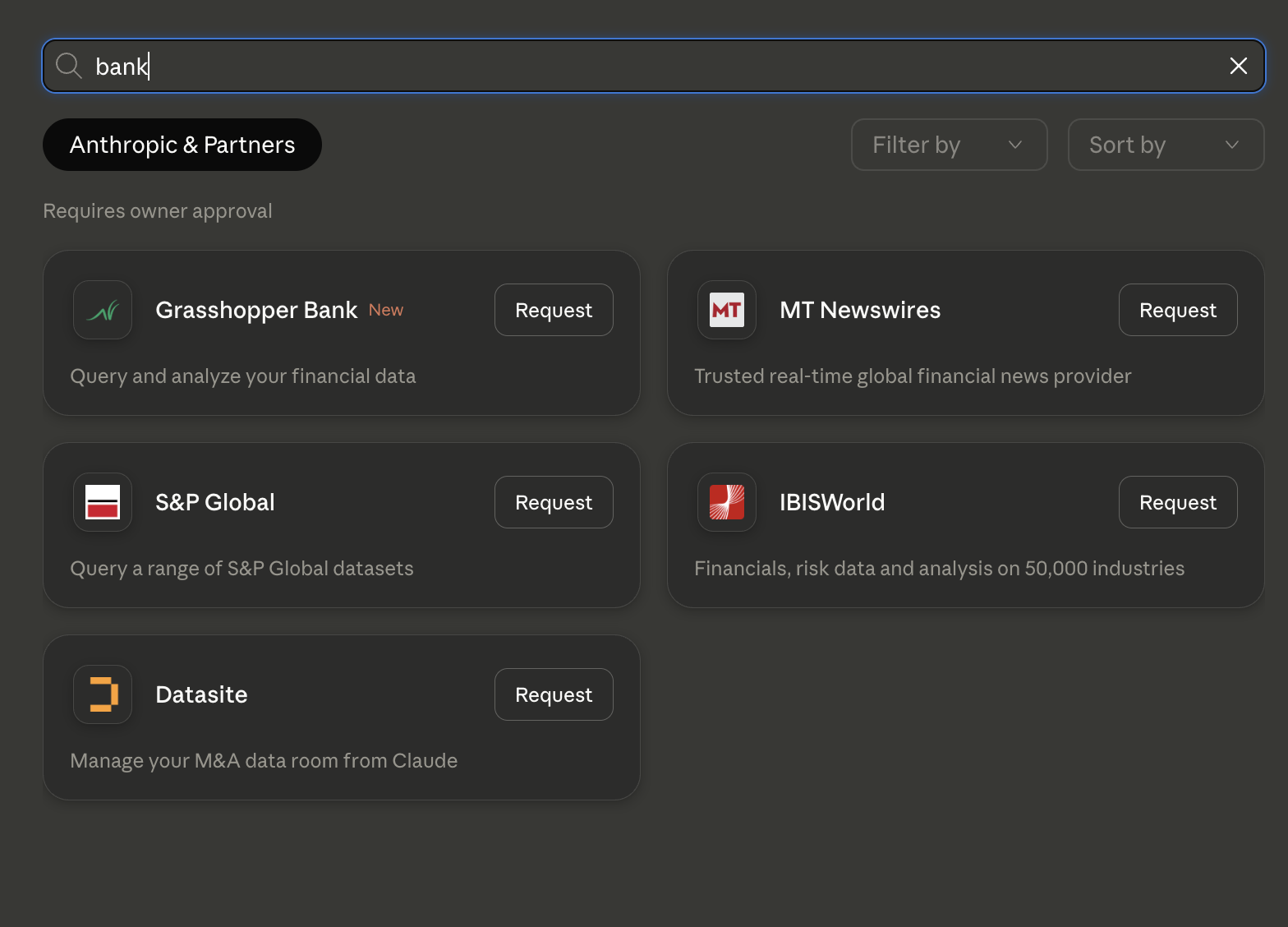The width and height of the screenshot is (1288, 927).
Task: Request access to S&P Global
Action: pyautogui.click(x=554, y=502)
